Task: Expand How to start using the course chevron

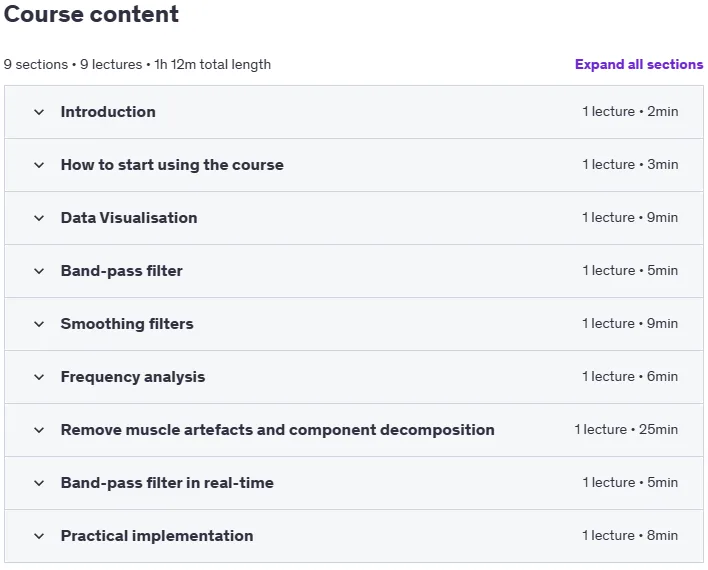Action: 39,165
